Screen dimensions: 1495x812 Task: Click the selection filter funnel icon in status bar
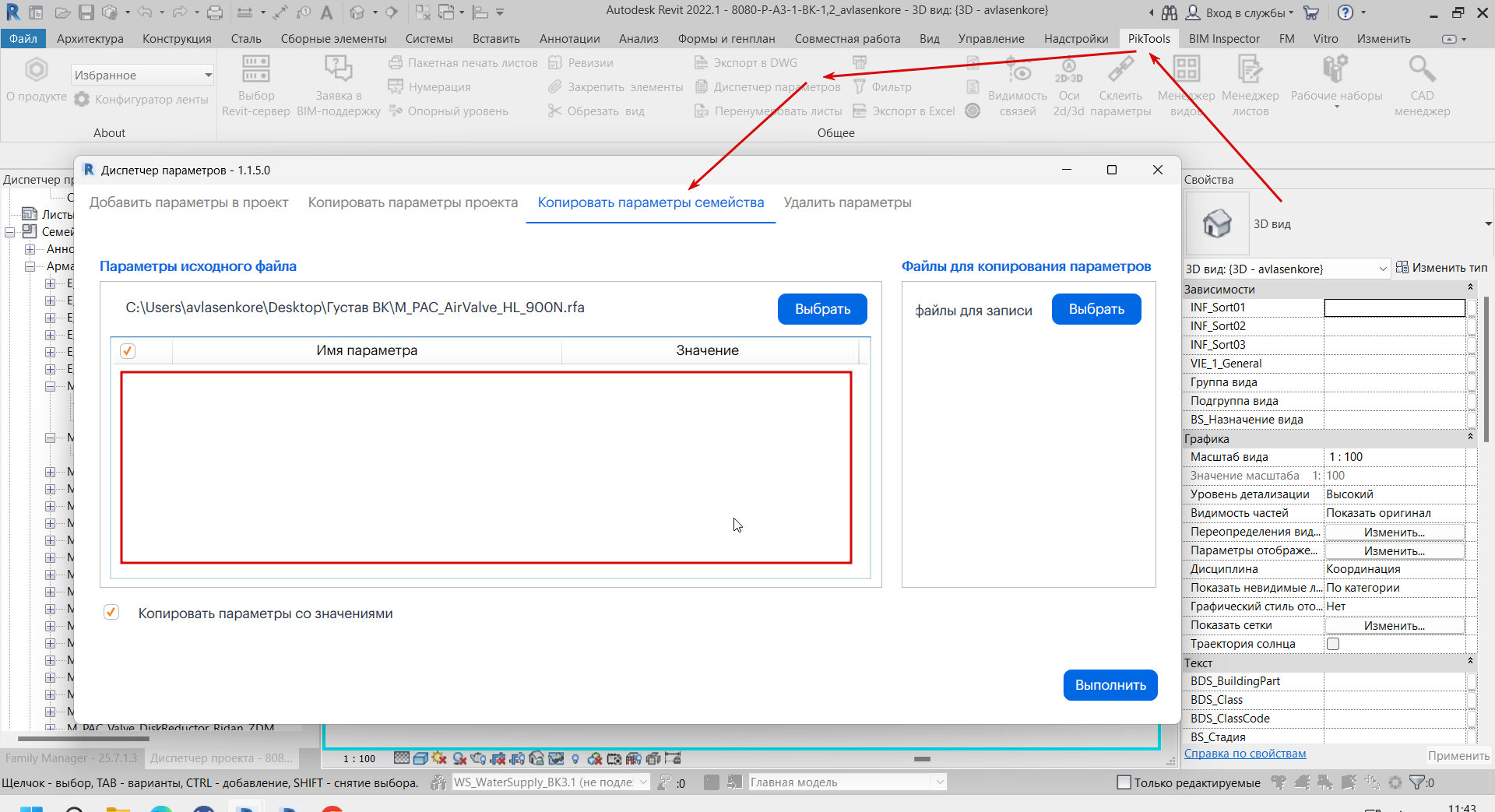click(x=1417, y=782)
